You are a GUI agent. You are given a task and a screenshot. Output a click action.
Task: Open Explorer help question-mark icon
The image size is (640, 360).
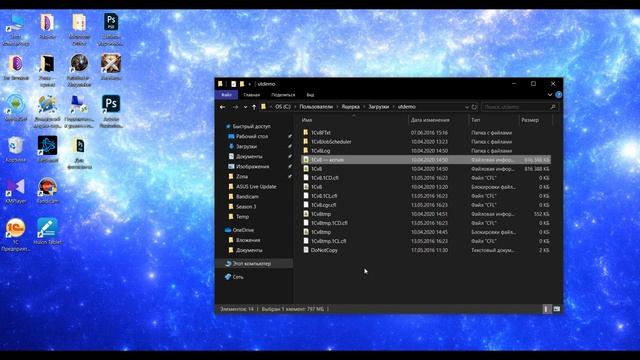tap(558, 95)
